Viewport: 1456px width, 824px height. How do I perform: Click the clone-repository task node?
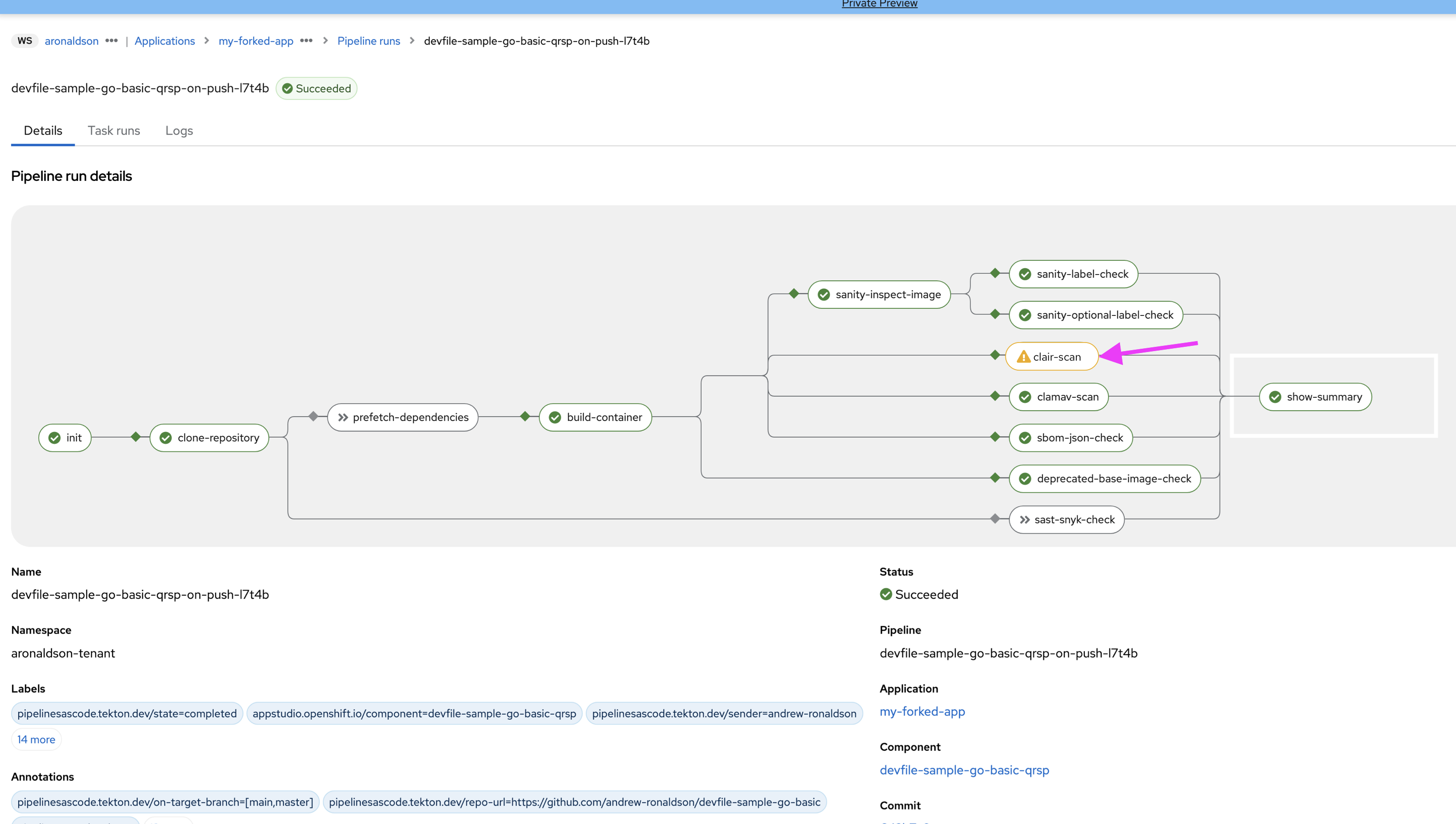tap(209, 438)
